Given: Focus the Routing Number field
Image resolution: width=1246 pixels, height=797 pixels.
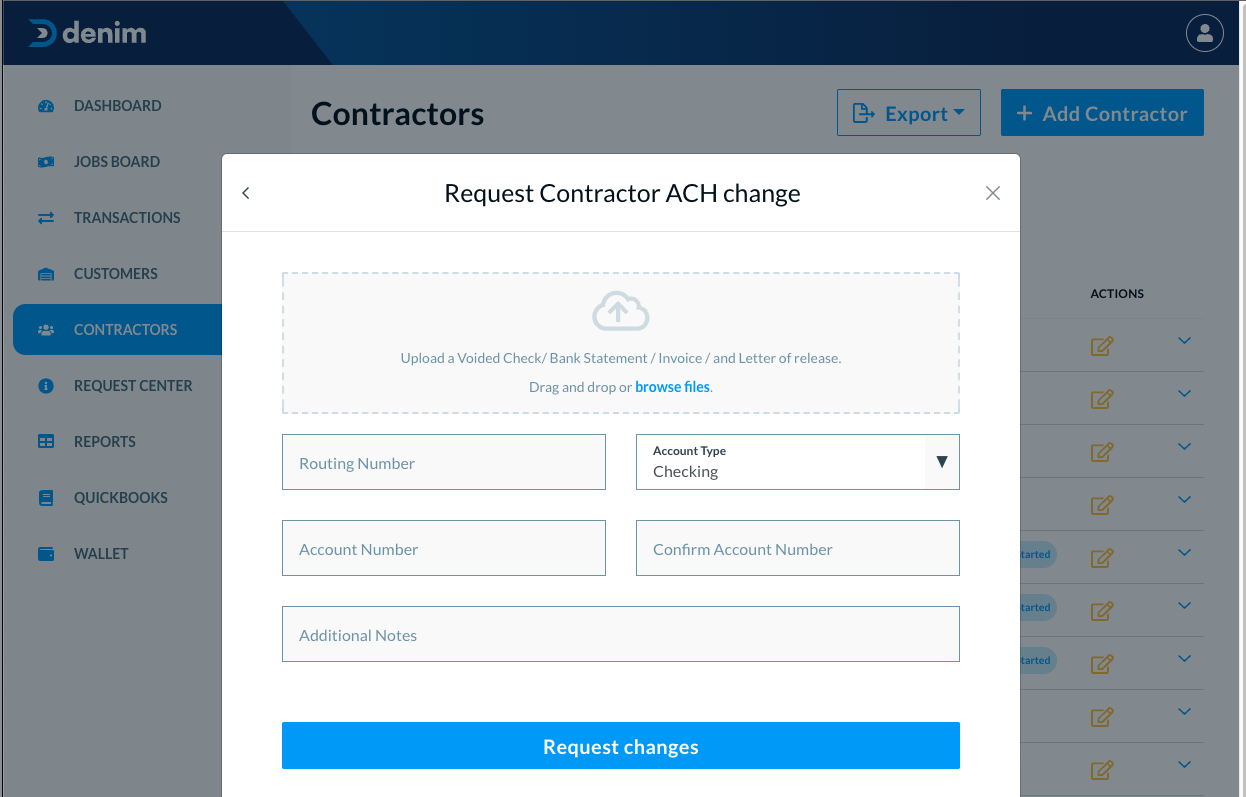Looking at the screenshot, I should tap(444, 462).
